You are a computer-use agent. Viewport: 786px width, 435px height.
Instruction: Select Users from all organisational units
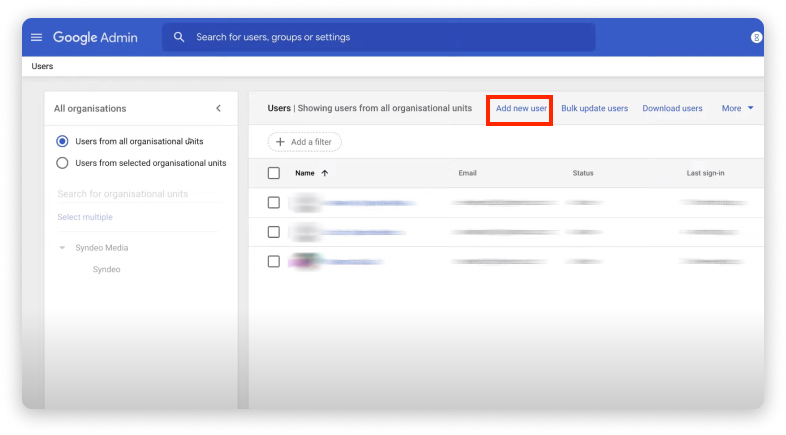pos(62,141)
